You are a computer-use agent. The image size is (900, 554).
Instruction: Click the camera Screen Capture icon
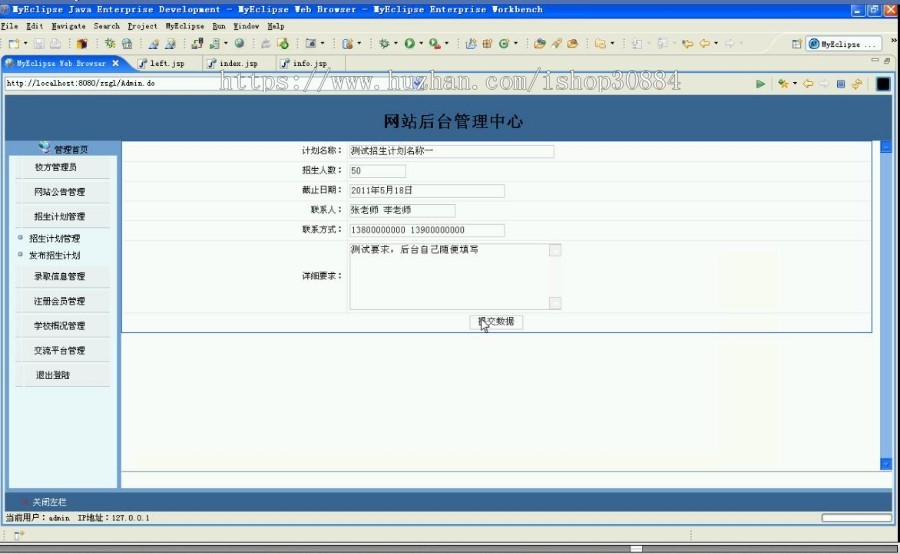tap(311, 44)
